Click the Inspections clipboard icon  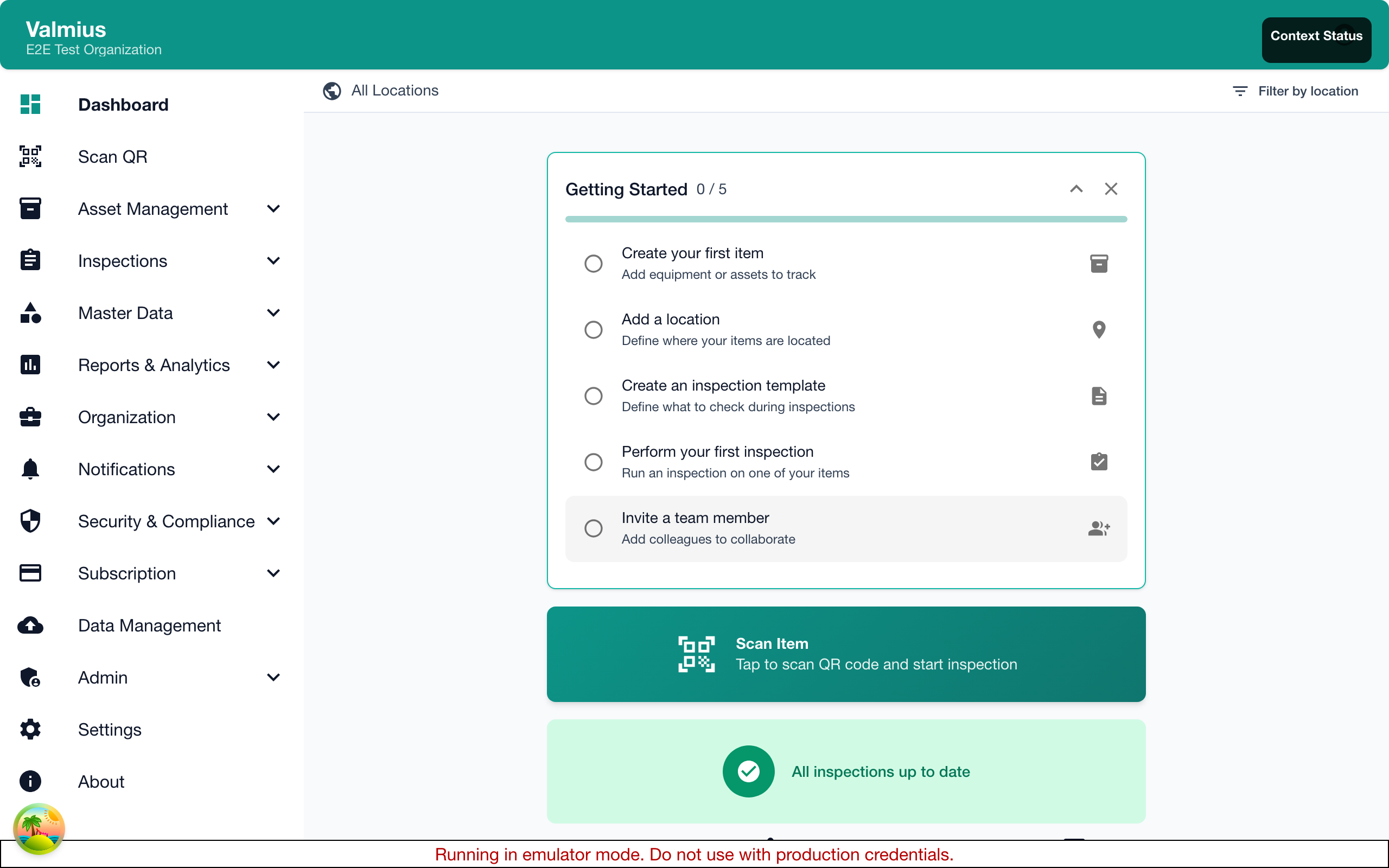click(x=30, y=260)
